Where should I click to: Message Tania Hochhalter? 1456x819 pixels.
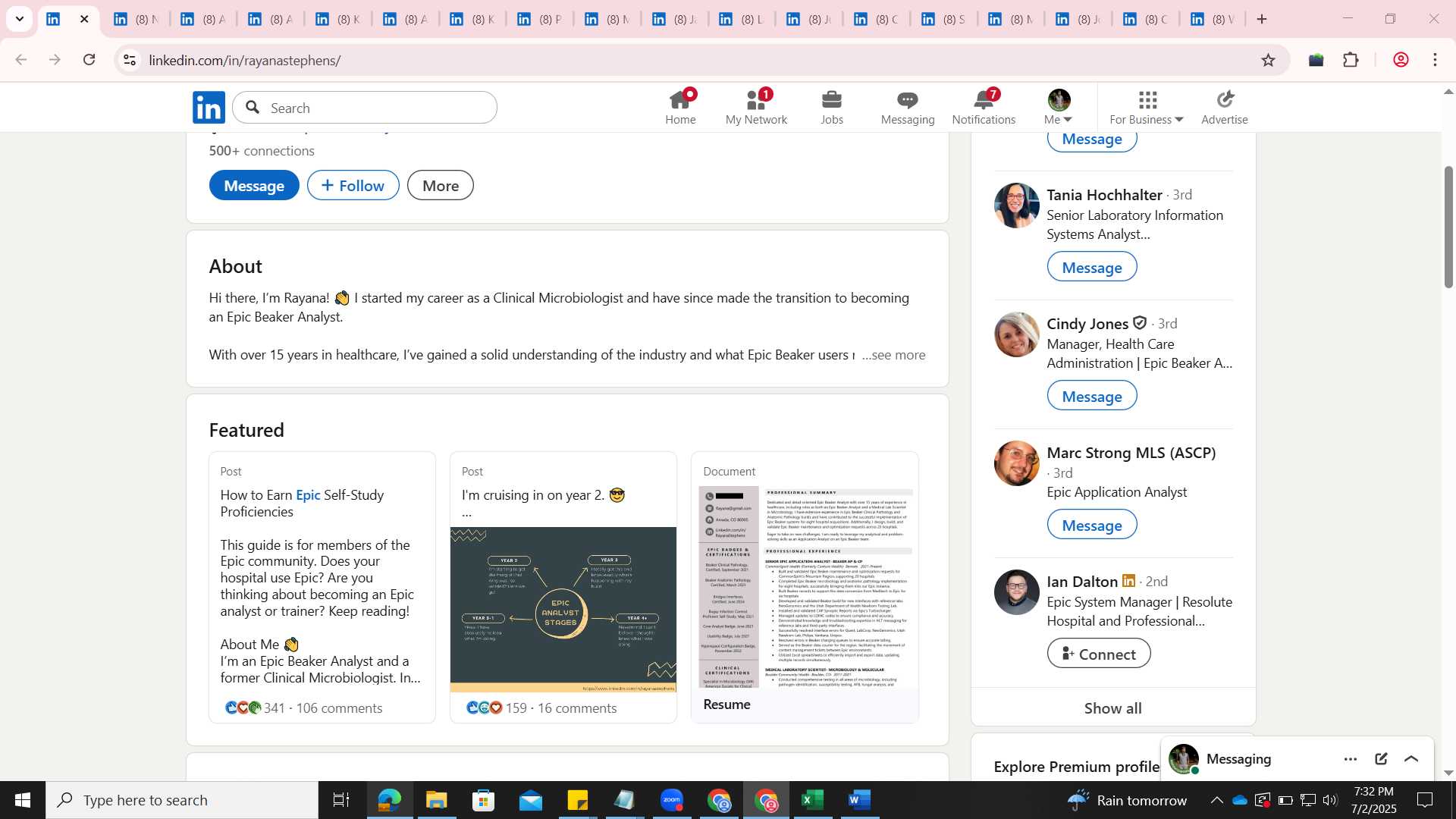(x=1092, y=267)
